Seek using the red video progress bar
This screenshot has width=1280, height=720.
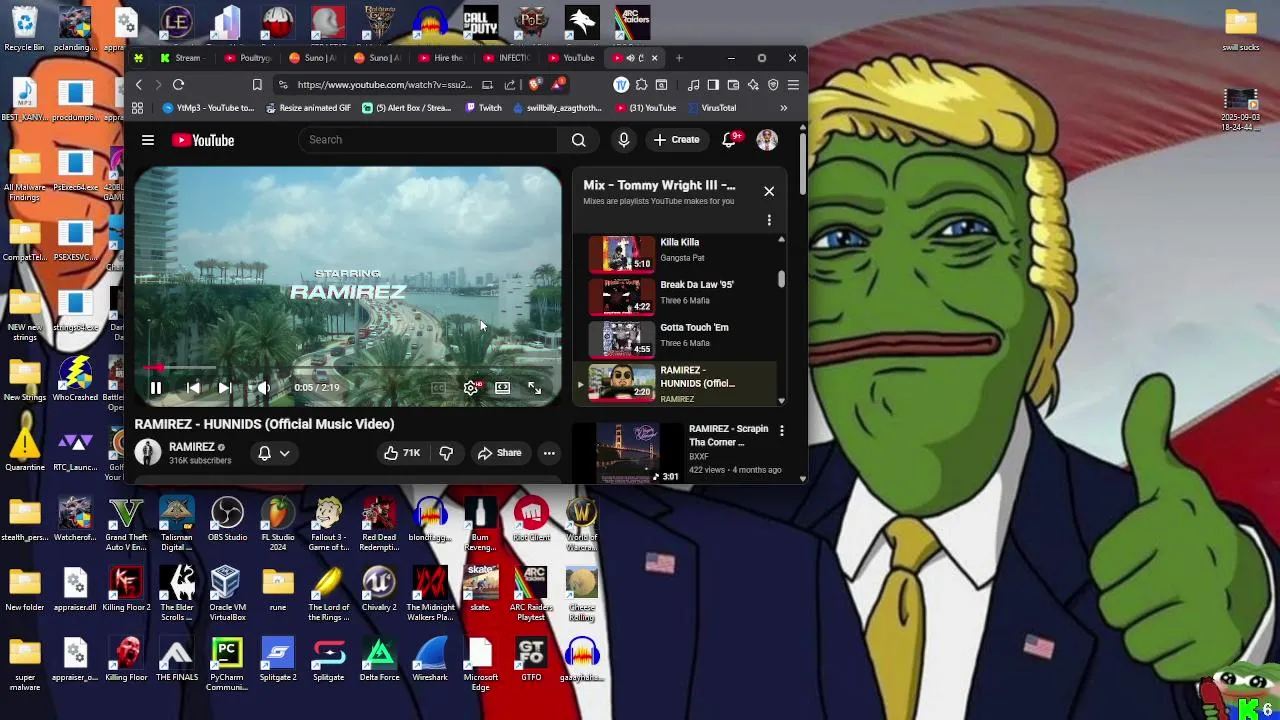348,369
